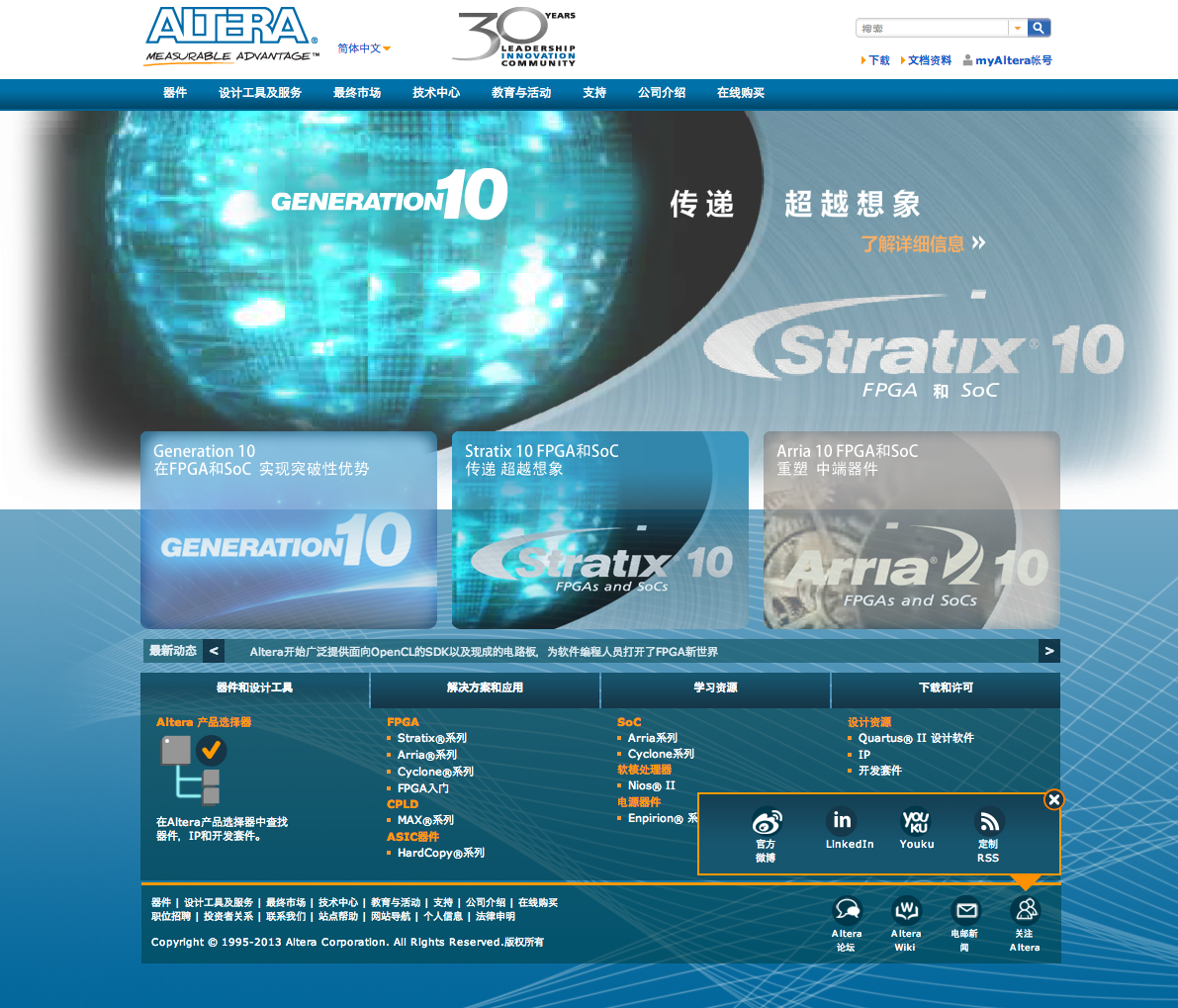Open the 在线购买 navigation menu

click(740, 92)
